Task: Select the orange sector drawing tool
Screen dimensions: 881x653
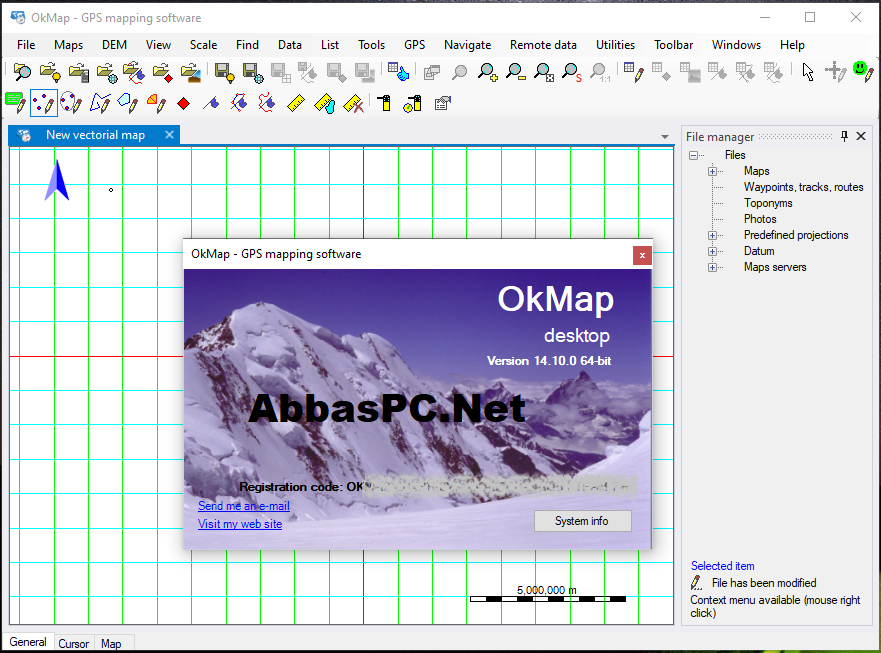Action: tap(156, 103)
